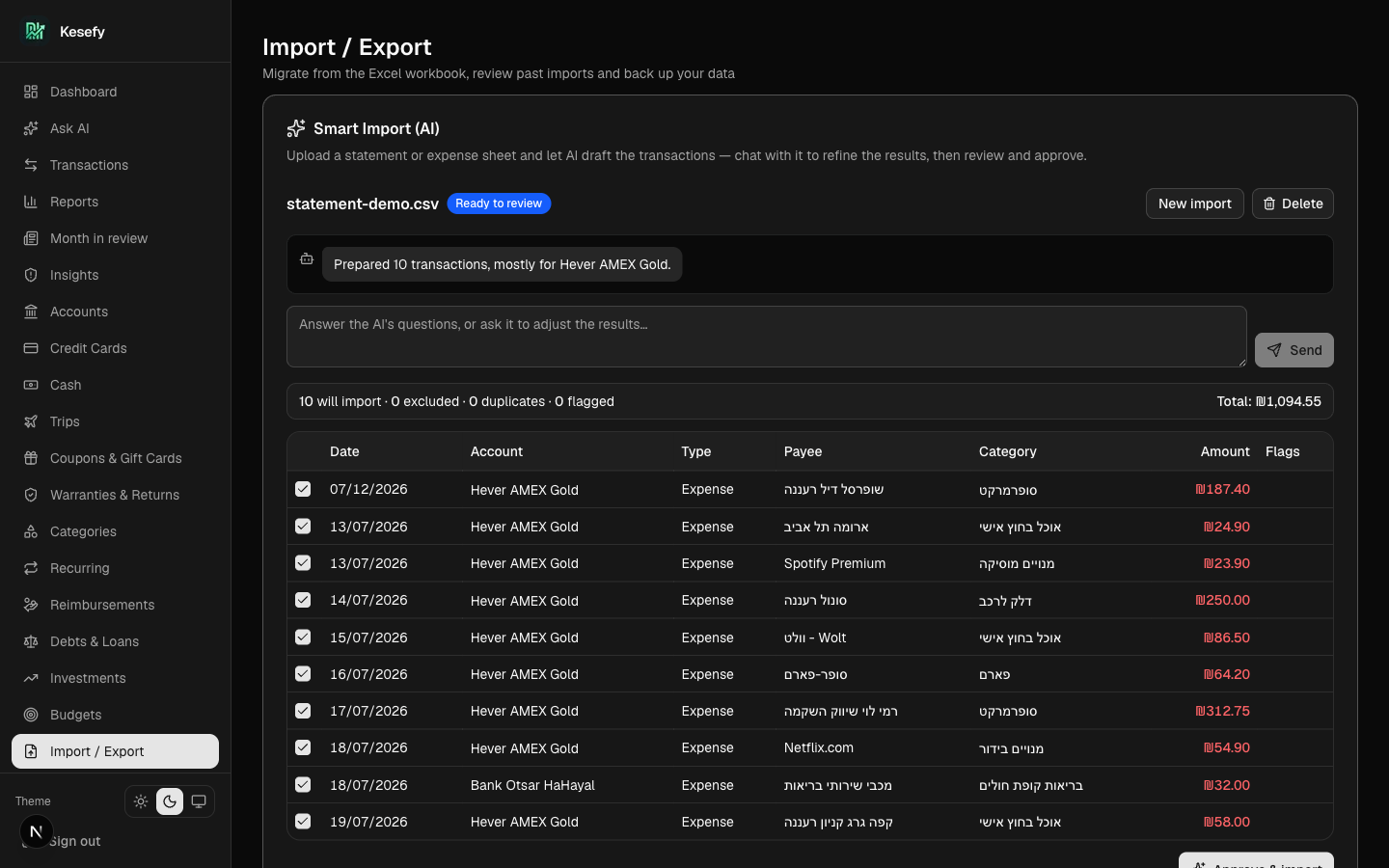Click the Cash banknote icon
The width and height of the screenshot is (1389, 868).
click(x=31, y=385)
